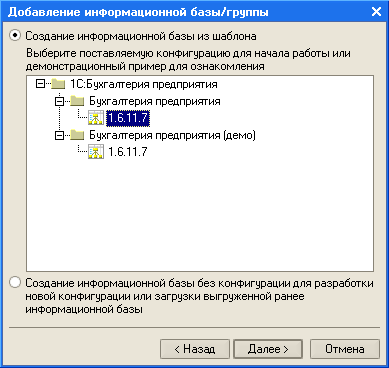
Task: Click the folder icon of the Бухгалтерия предприятия subfolder
Action: pos(77,101)
